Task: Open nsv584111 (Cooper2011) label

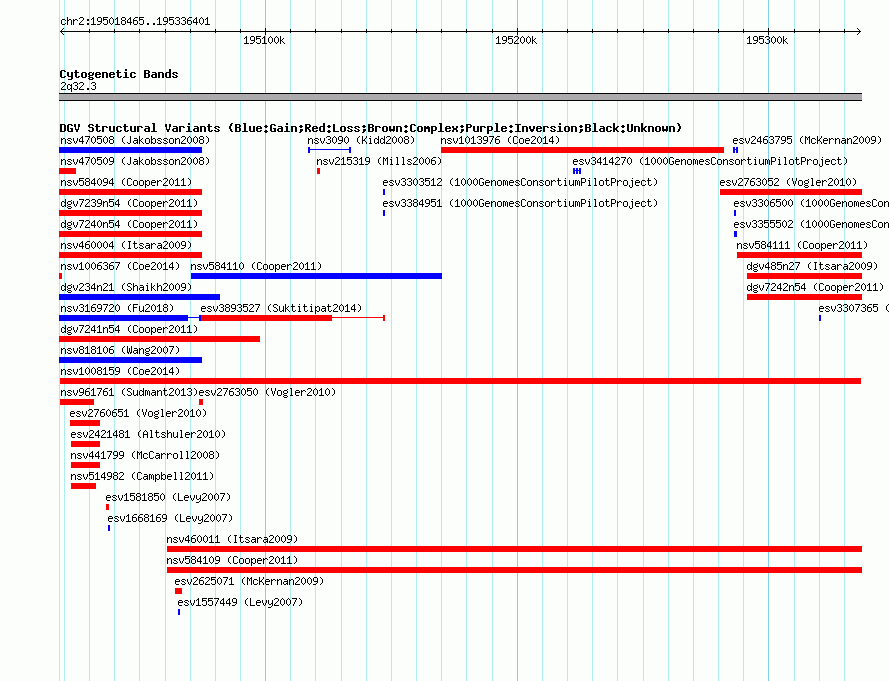Action: tap(802, 245)
